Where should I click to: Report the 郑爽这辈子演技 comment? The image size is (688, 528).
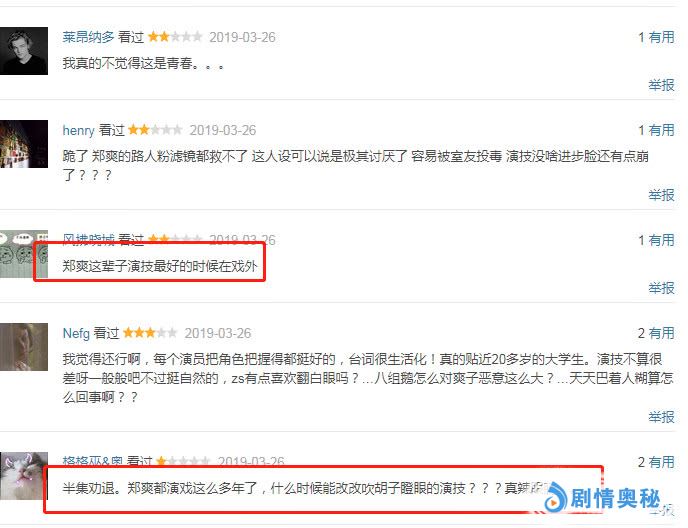662,288
